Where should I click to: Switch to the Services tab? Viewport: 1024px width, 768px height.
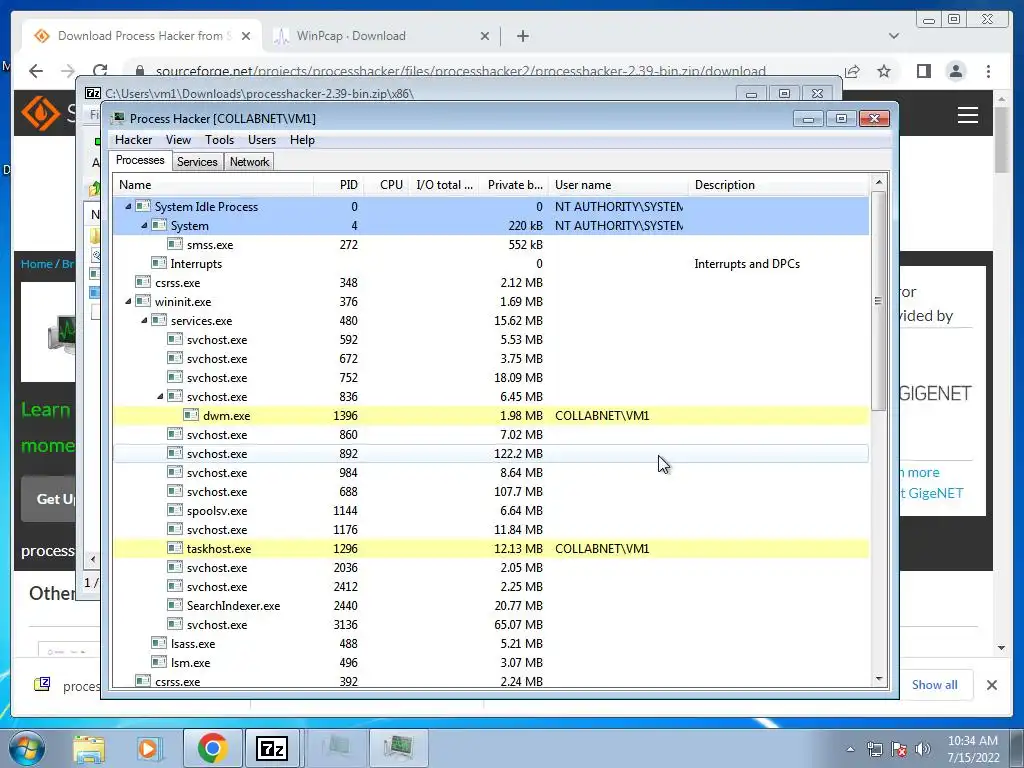pos(197,162)
